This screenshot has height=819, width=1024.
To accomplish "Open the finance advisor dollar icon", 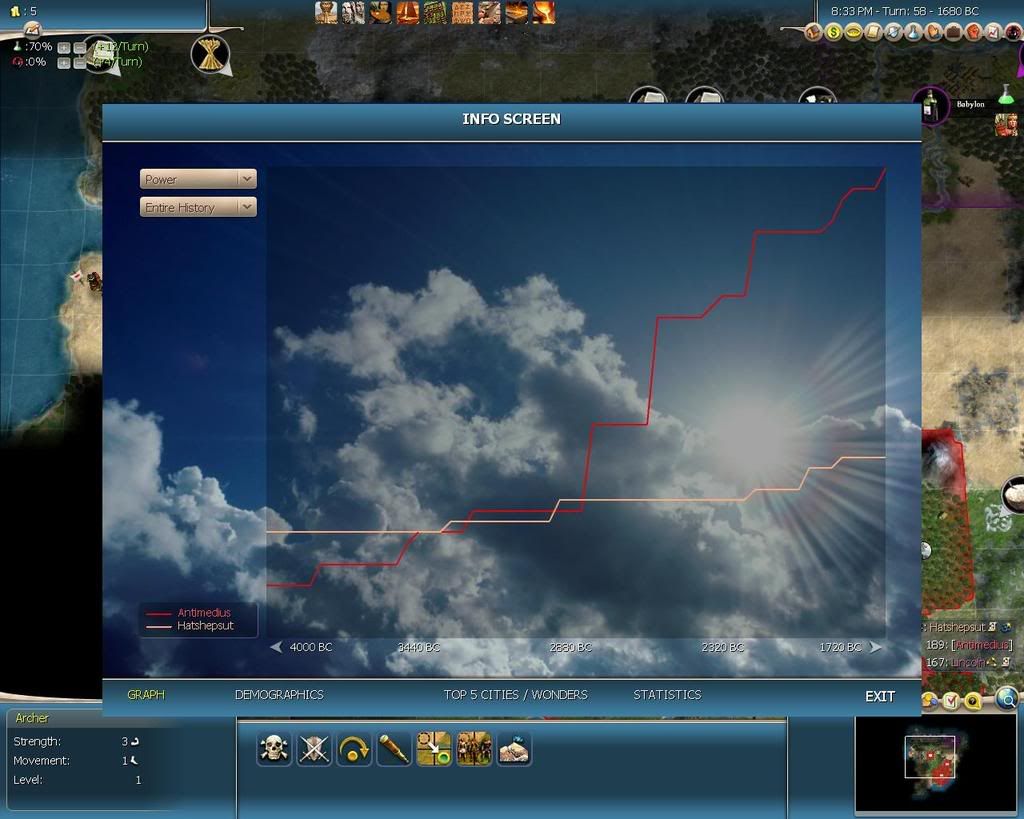I will tap(833, 31).
